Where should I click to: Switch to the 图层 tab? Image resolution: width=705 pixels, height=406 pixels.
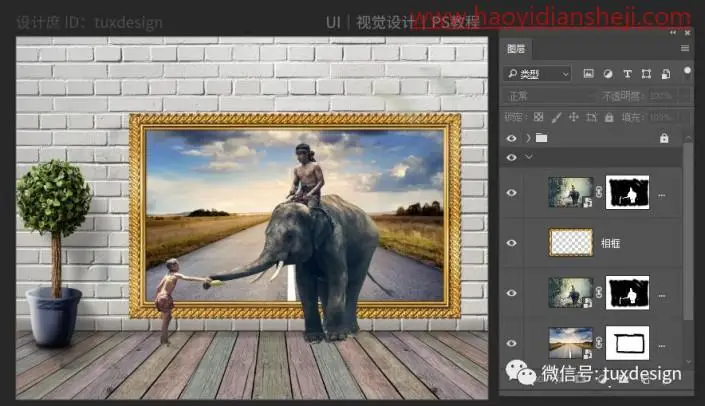(516, 49)
